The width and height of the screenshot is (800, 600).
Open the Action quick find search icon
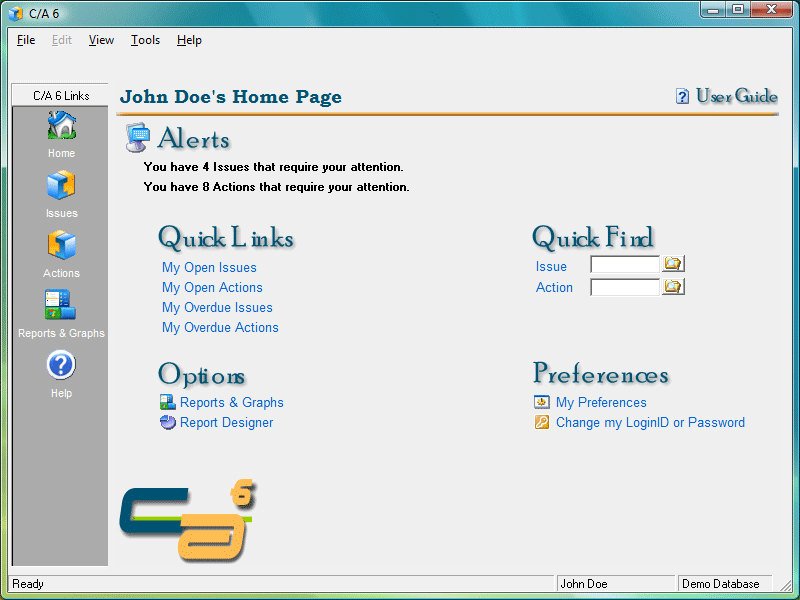click(x=673, y=286)
